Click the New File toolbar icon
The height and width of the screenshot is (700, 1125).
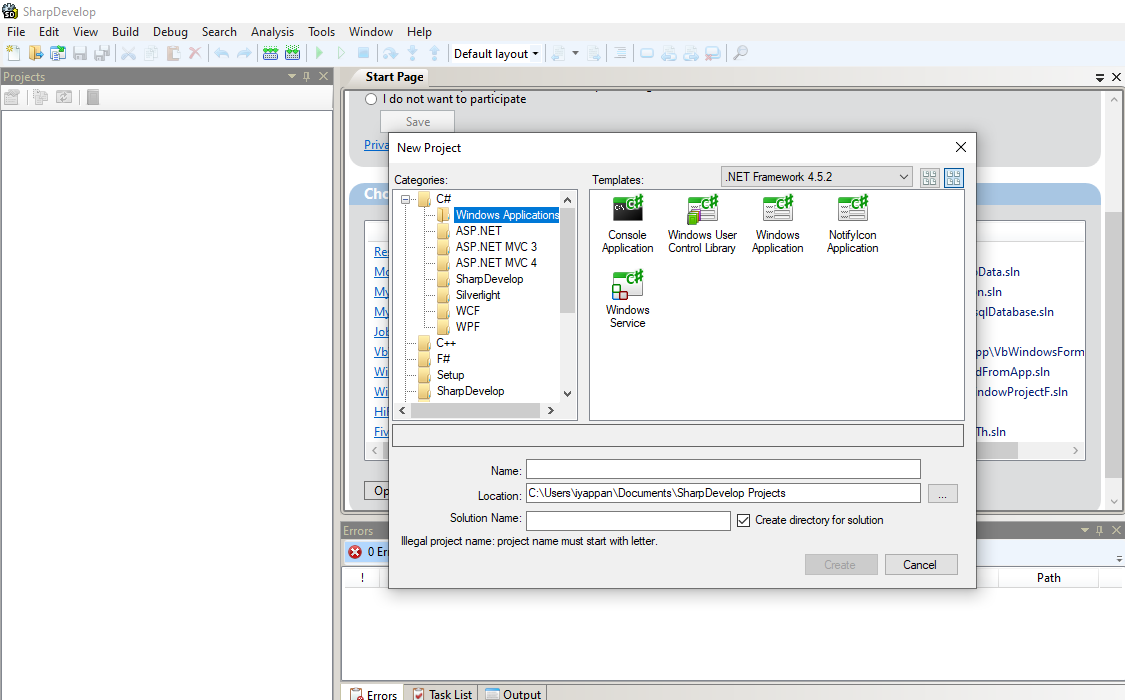[13, 53]
